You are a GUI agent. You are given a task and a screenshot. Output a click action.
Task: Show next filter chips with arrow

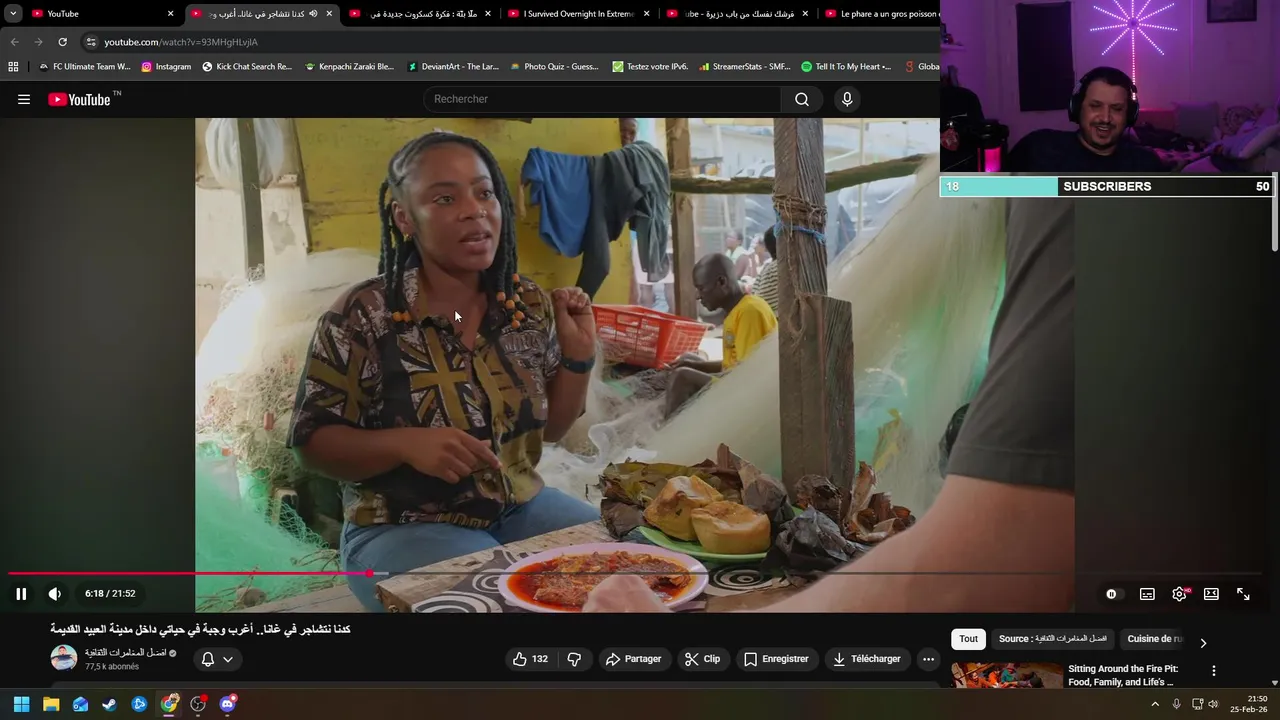click(x=1203, y=643)
